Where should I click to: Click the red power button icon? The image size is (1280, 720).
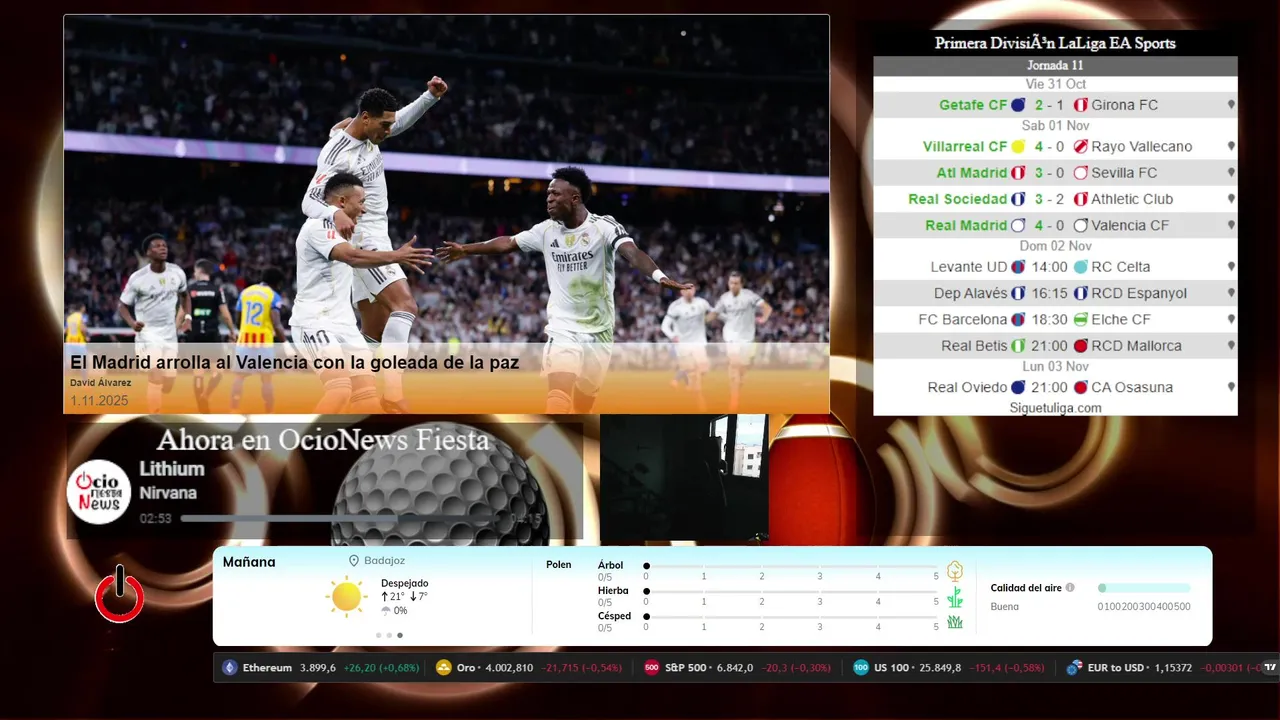pyautogui.click(x=119, y=594)
